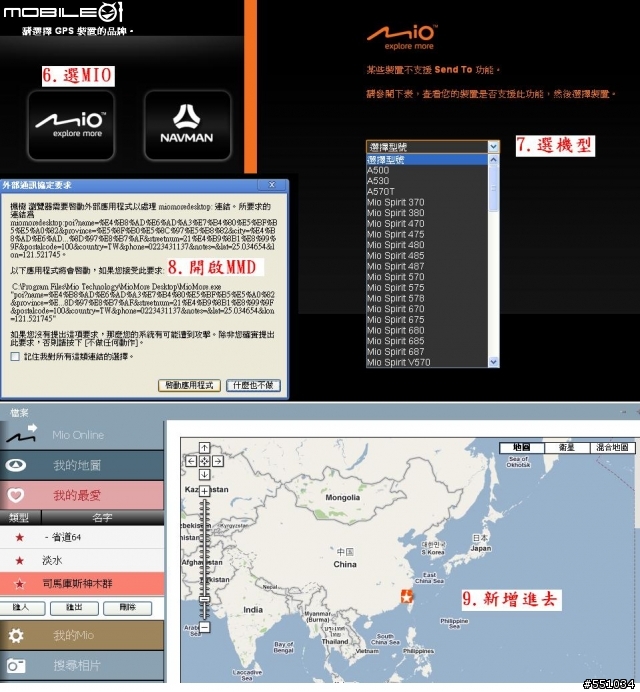
Task: Select favorite 淡水 row
Action: click(82, 560)
